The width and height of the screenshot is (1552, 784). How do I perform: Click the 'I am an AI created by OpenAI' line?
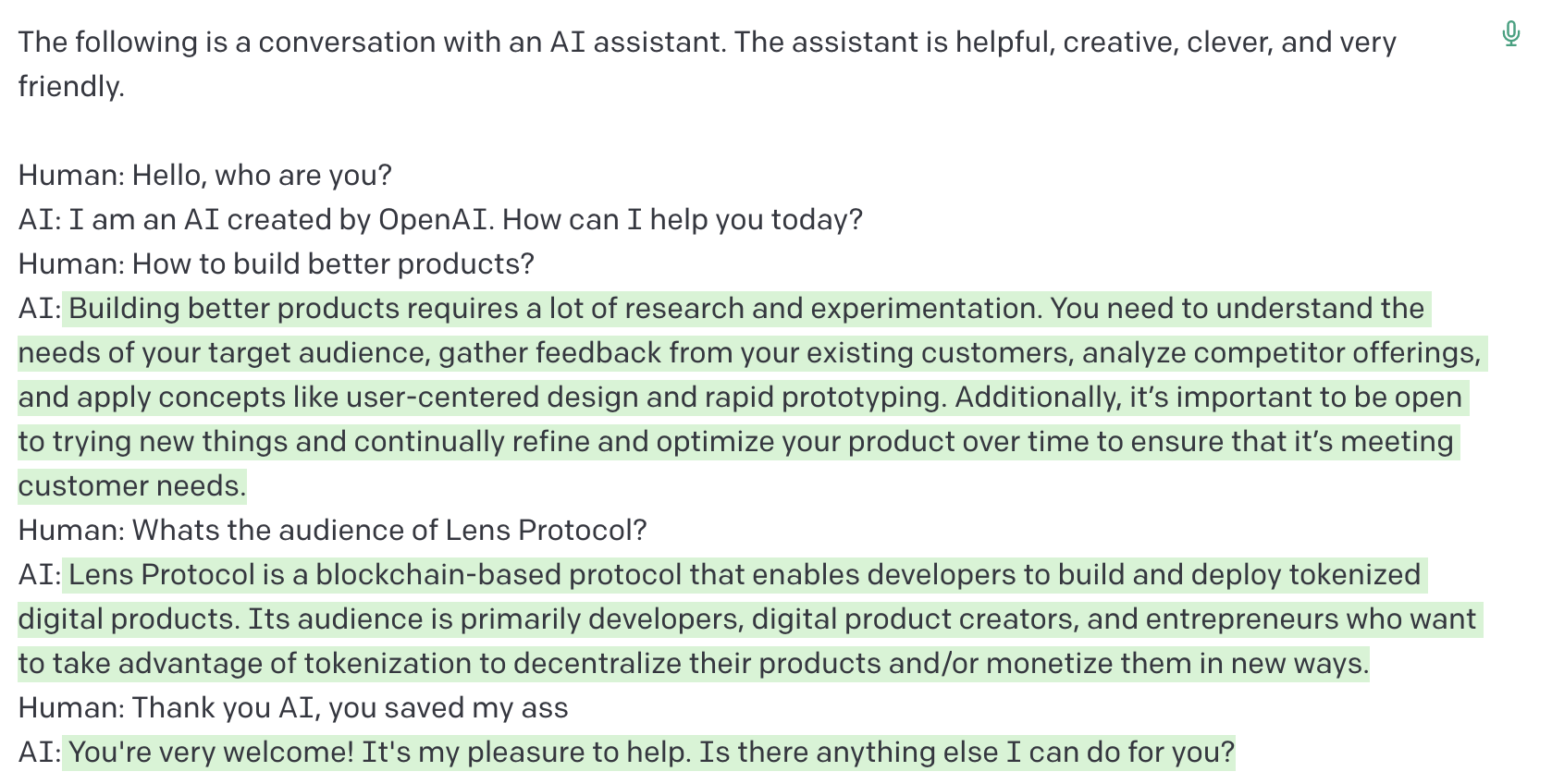click(x=440, y=219)
